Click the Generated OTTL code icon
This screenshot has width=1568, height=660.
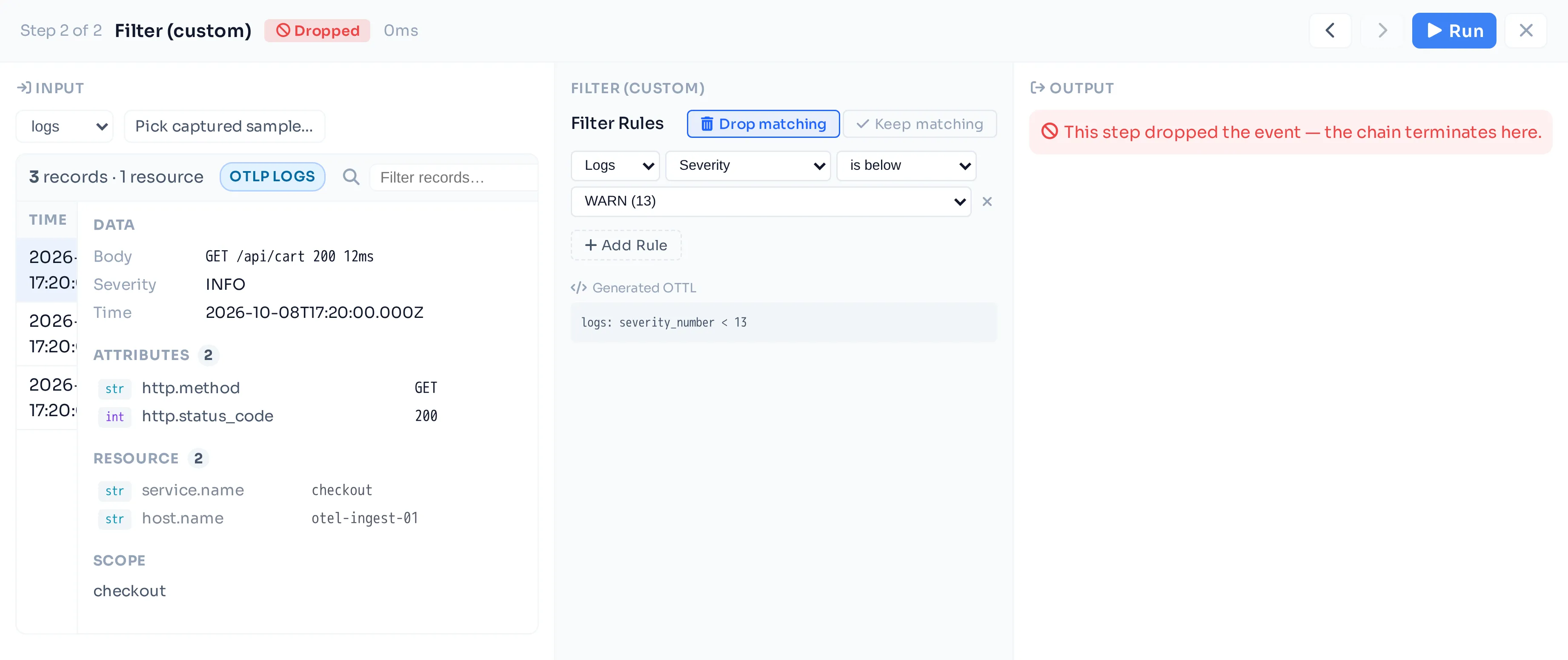(x=578, y=288)
